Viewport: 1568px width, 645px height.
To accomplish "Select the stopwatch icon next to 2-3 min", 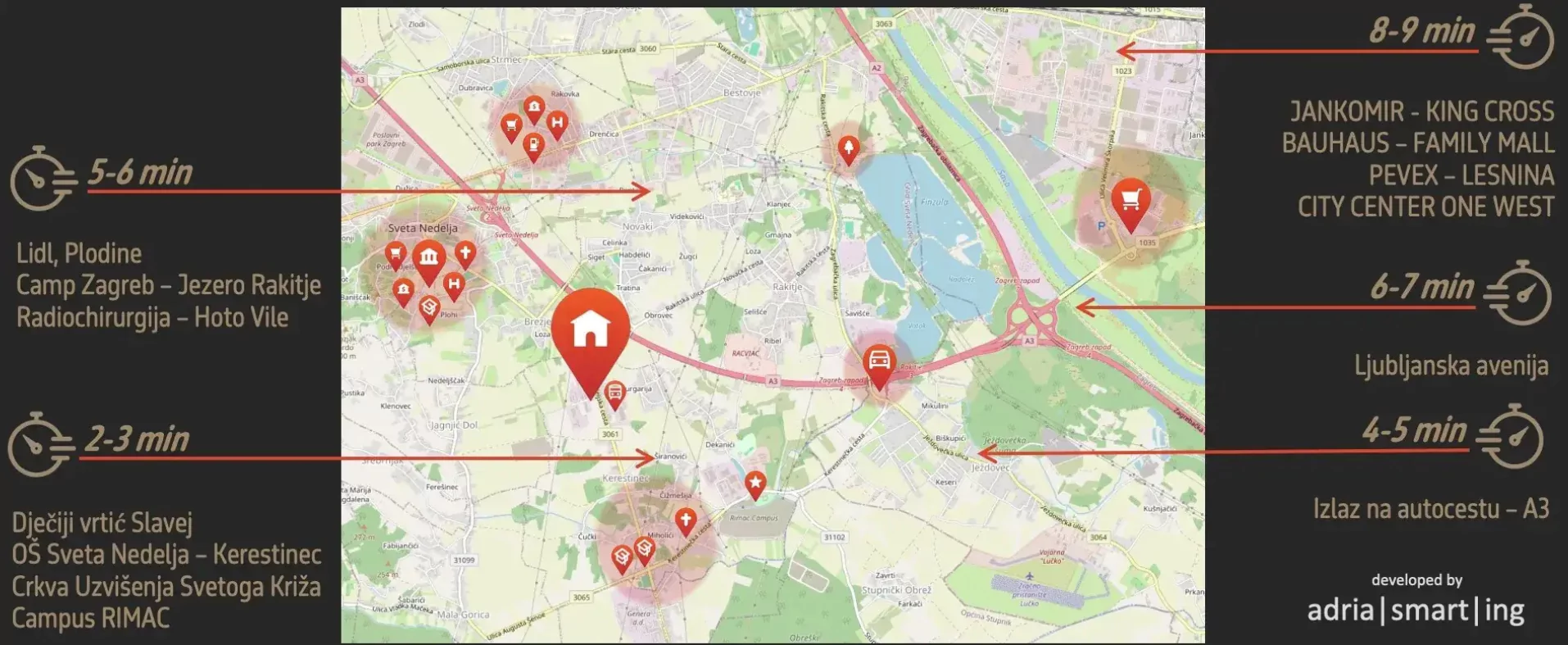I will [41, 445].
